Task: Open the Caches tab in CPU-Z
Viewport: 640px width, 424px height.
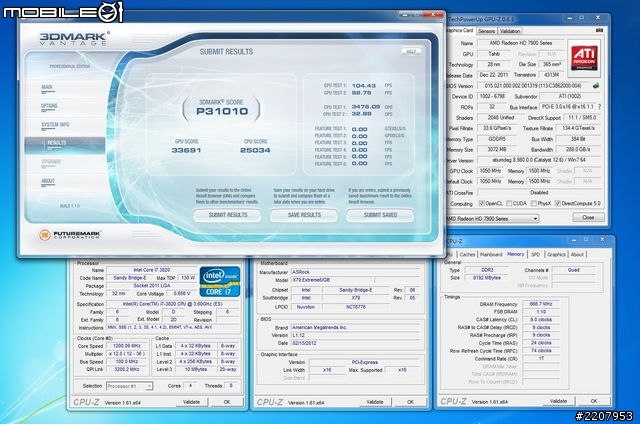Action: 467,255
